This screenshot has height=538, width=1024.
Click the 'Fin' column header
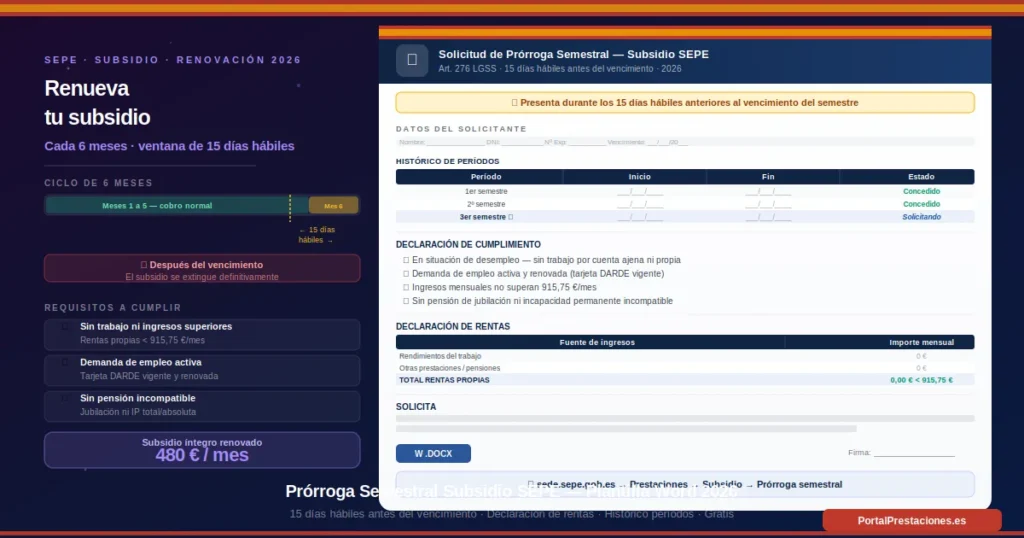tap(768, 176)
